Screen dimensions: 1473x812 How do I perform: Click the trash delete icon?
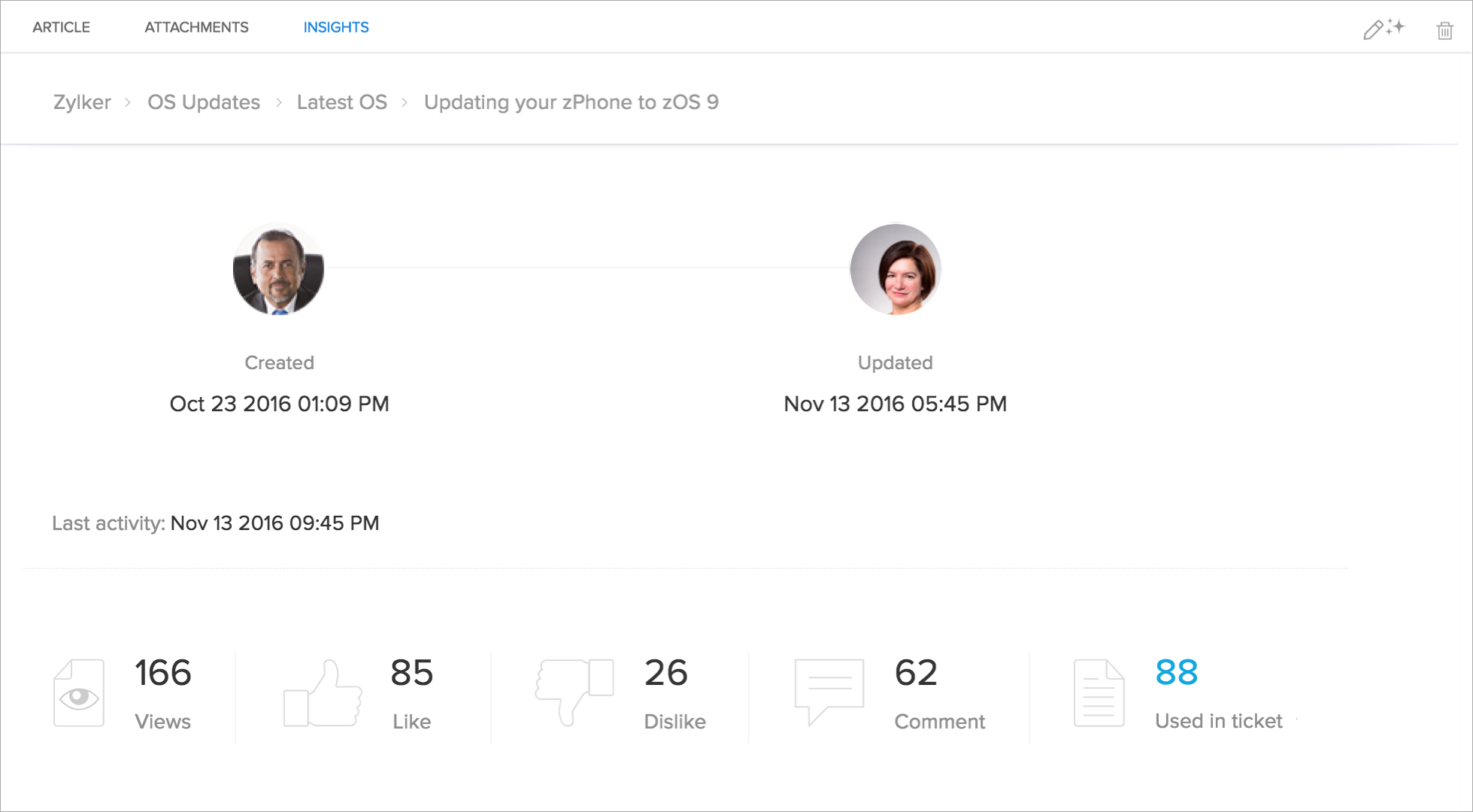coord(1444,30)
